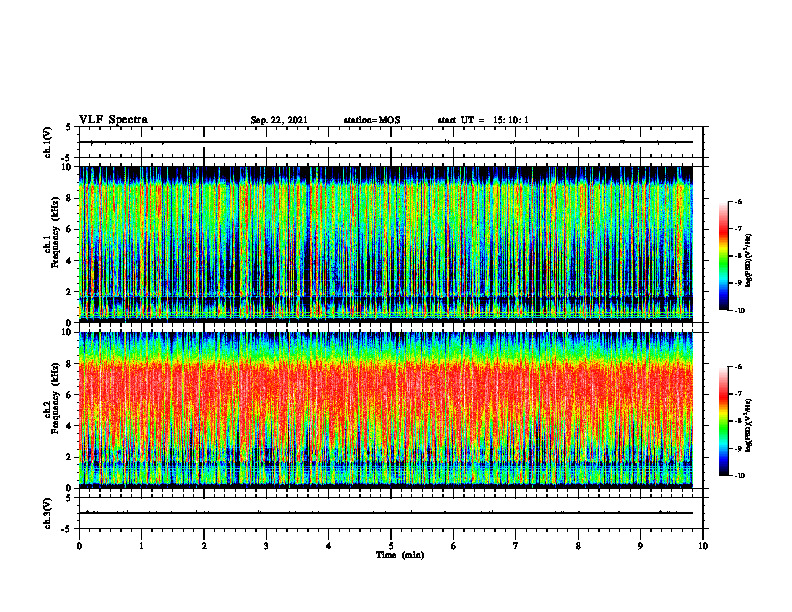Click time axis tick label "2"
The width and height of the screenshot is (792, 612).
(x=204, y=546)
